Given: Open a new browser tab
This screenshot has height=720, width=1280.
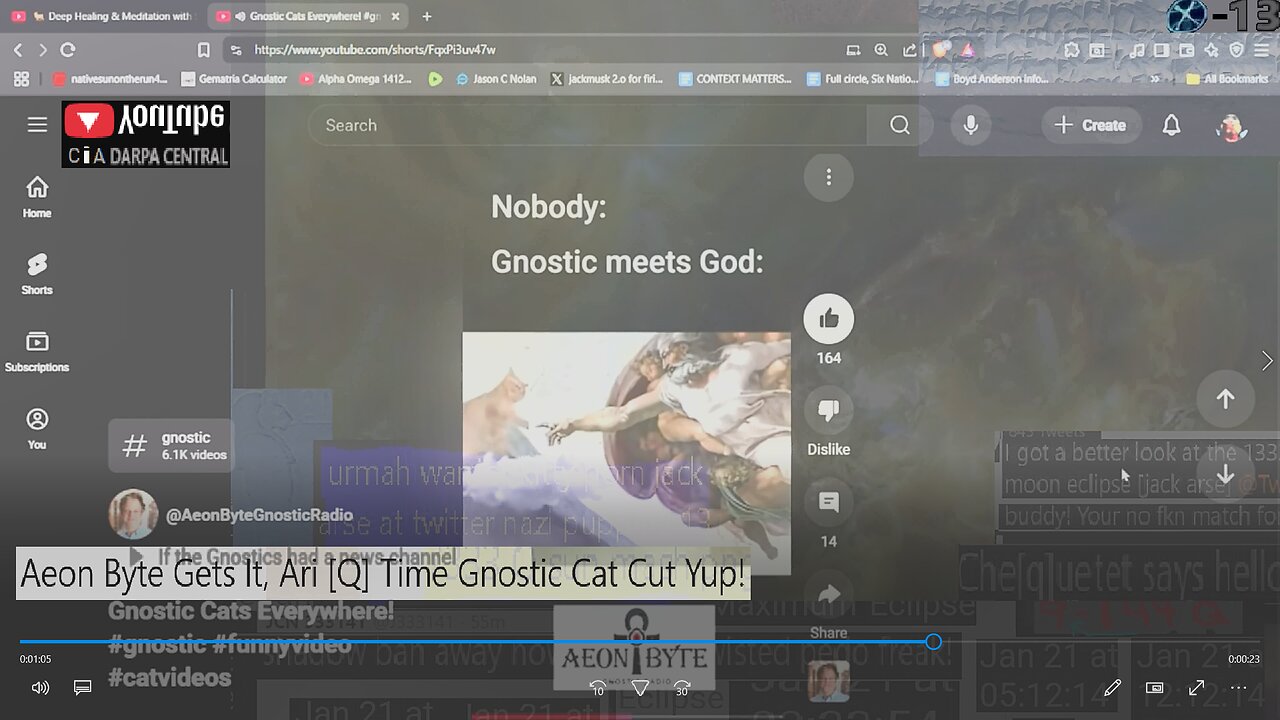Looking at the screenshot, I should [427, 17].
